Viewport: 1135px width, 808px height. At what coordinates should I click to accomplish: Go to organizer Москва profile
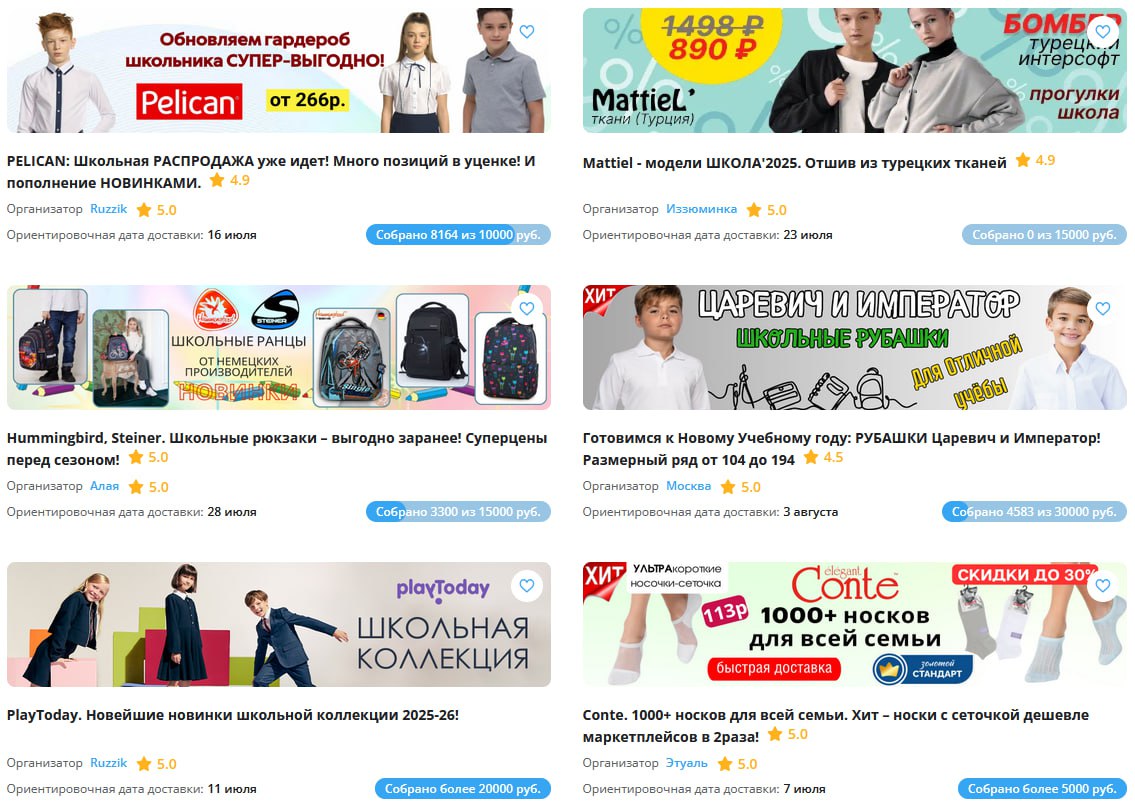[x=688, y=487]
